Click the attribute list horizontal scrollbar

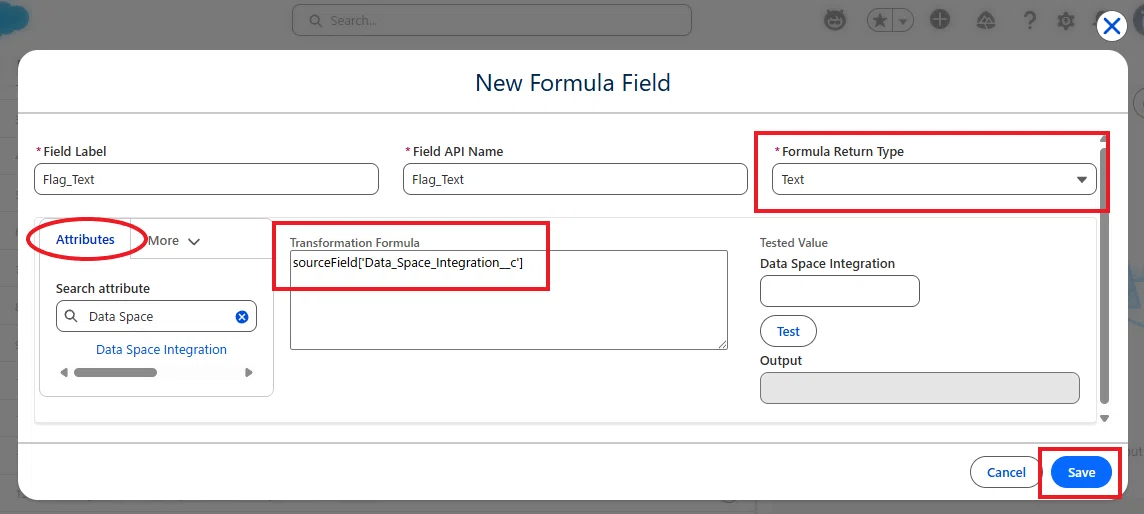click(115, 372)
